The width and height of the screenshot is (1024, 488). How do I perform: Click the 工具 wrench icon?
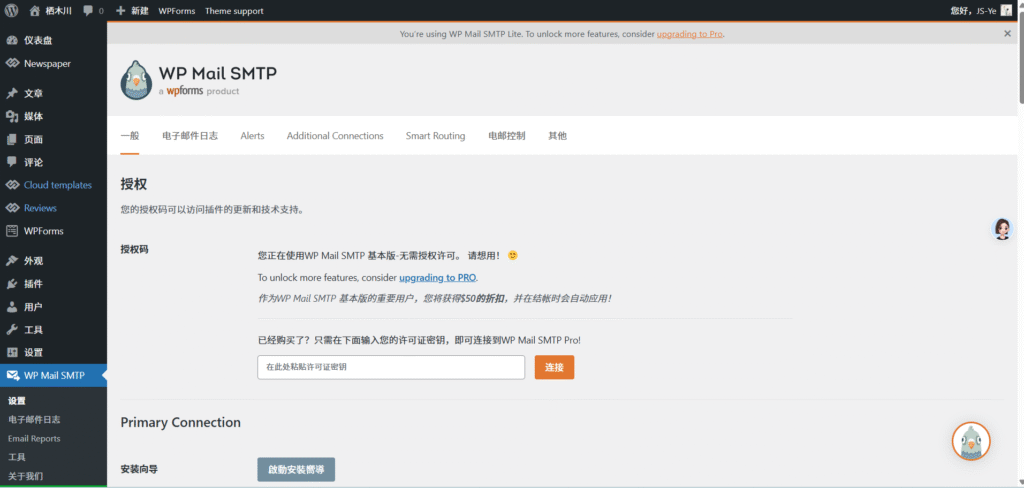pos(12,330)
